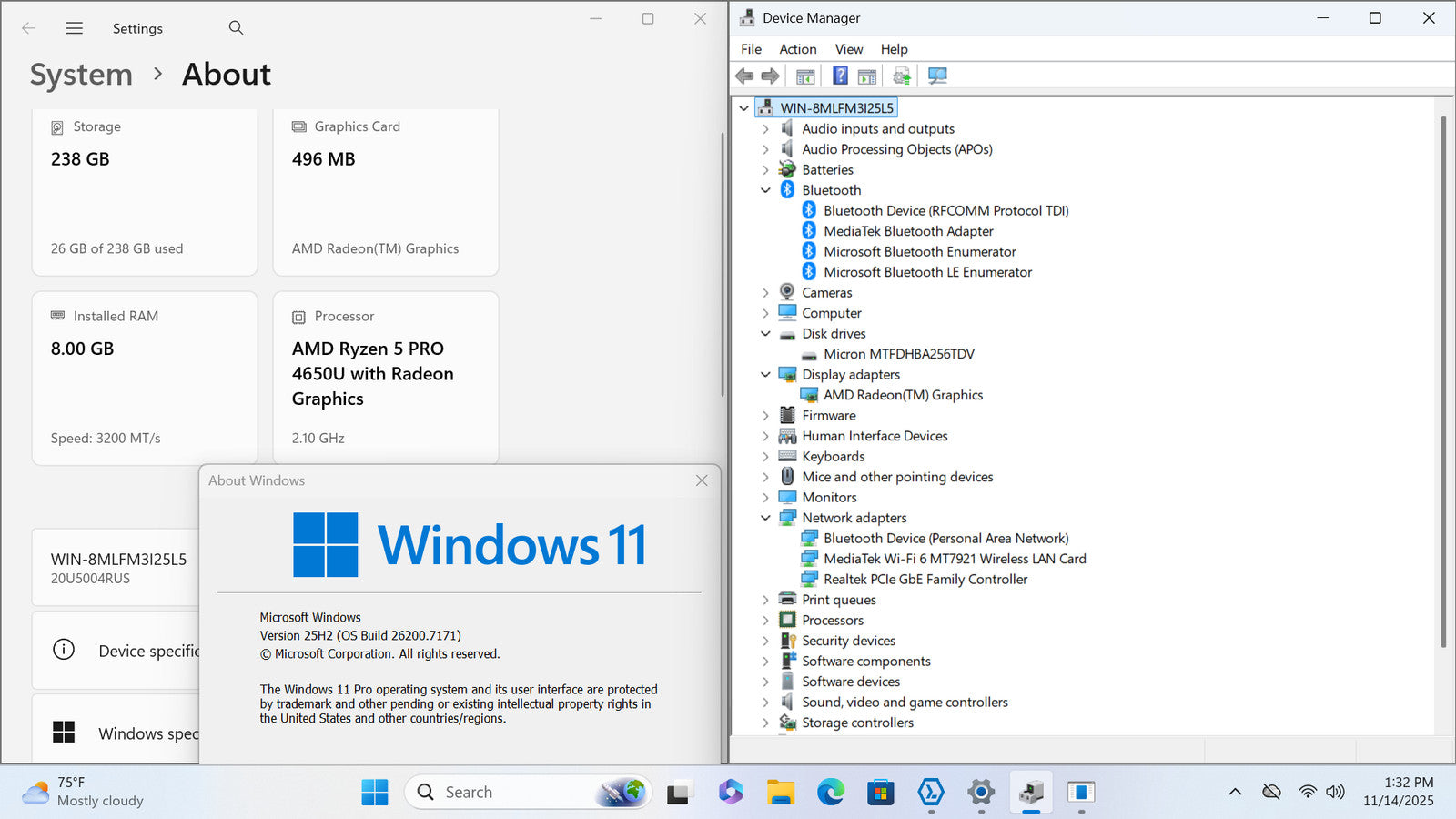Close the About Windows dialog

coord(702,480)
